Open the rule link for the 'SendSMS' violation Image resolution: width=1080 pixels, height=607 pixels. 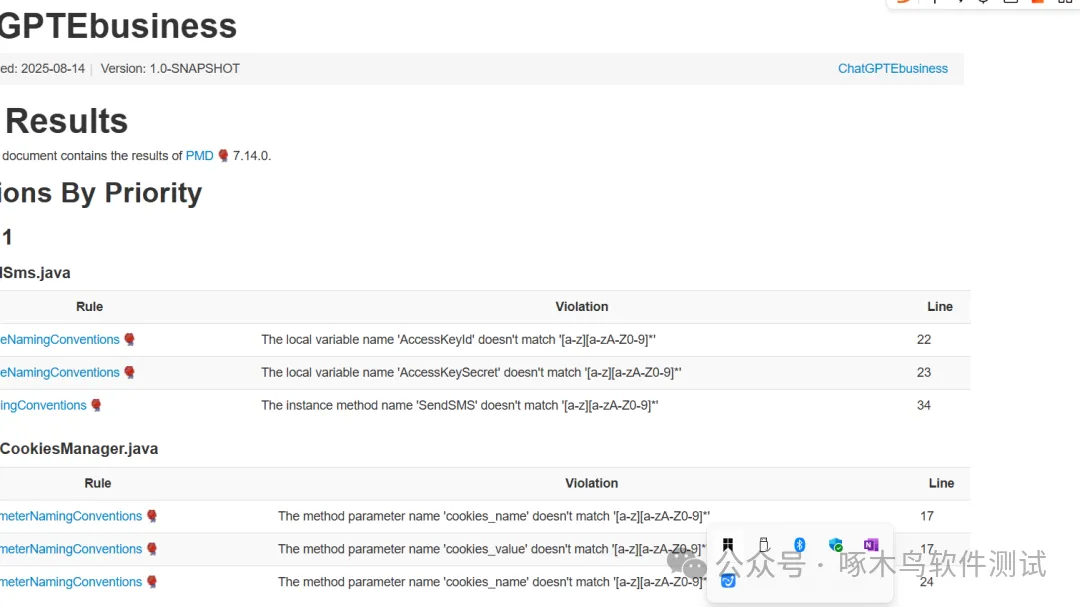coord(43,406)
